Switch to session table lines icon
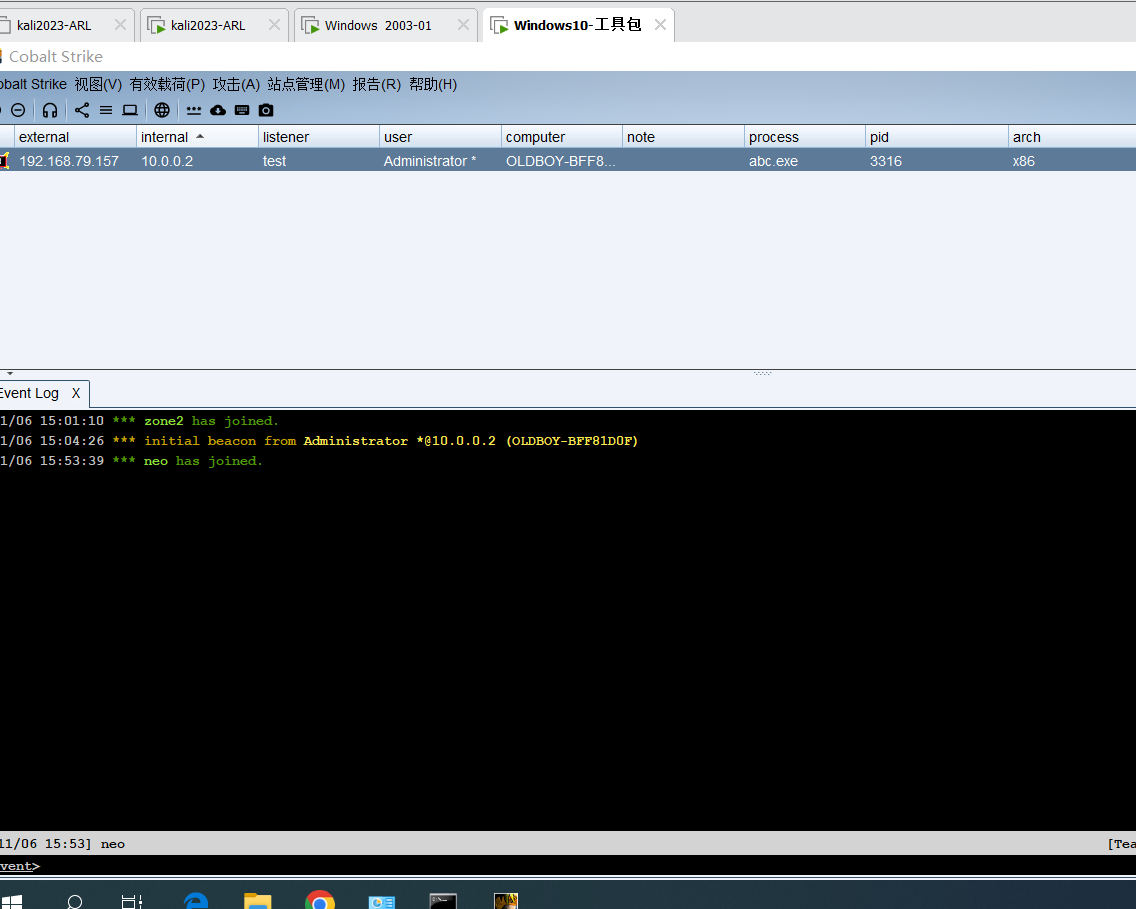 (106, 110)
